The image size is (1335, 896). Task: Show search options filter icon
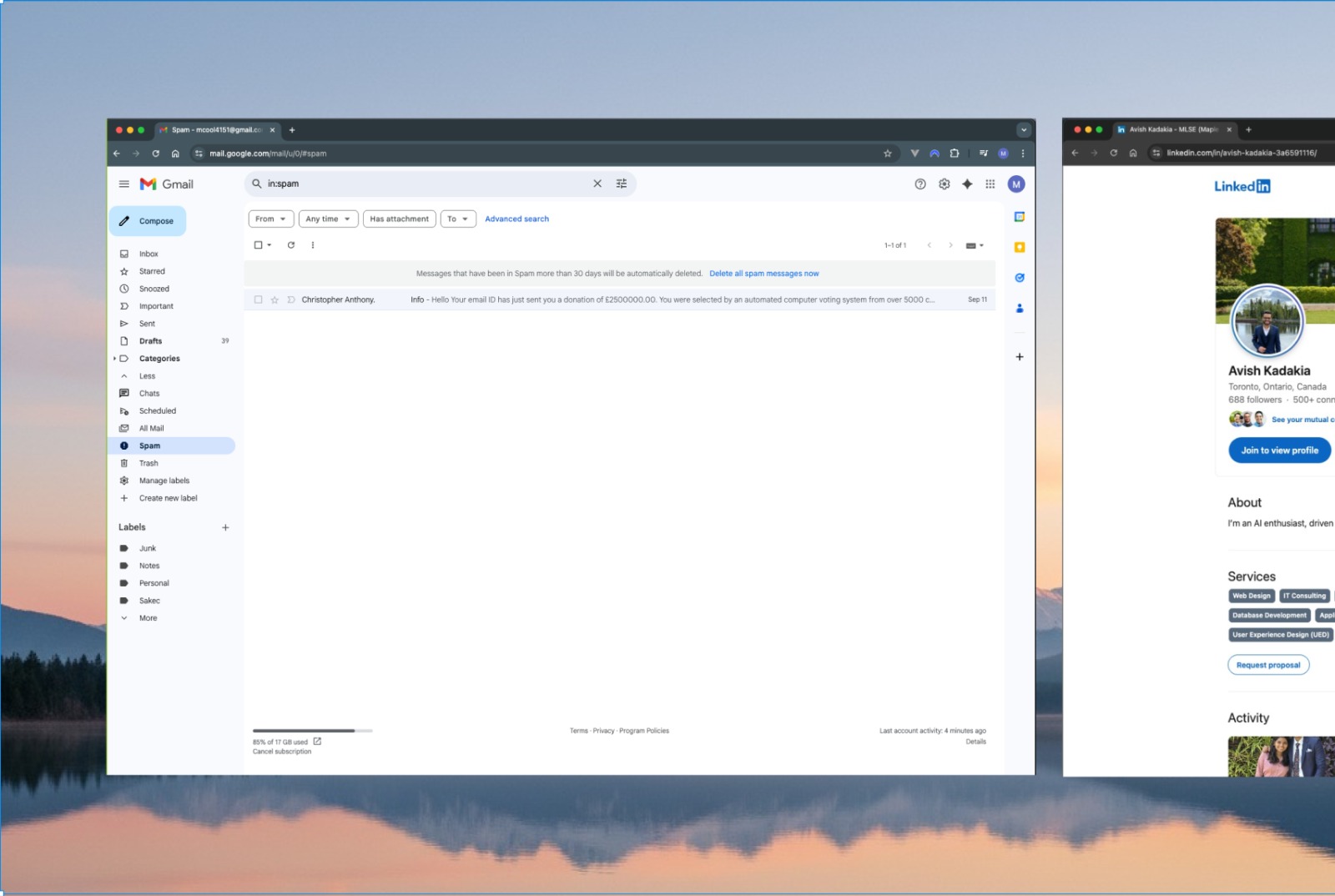(622, 184)
